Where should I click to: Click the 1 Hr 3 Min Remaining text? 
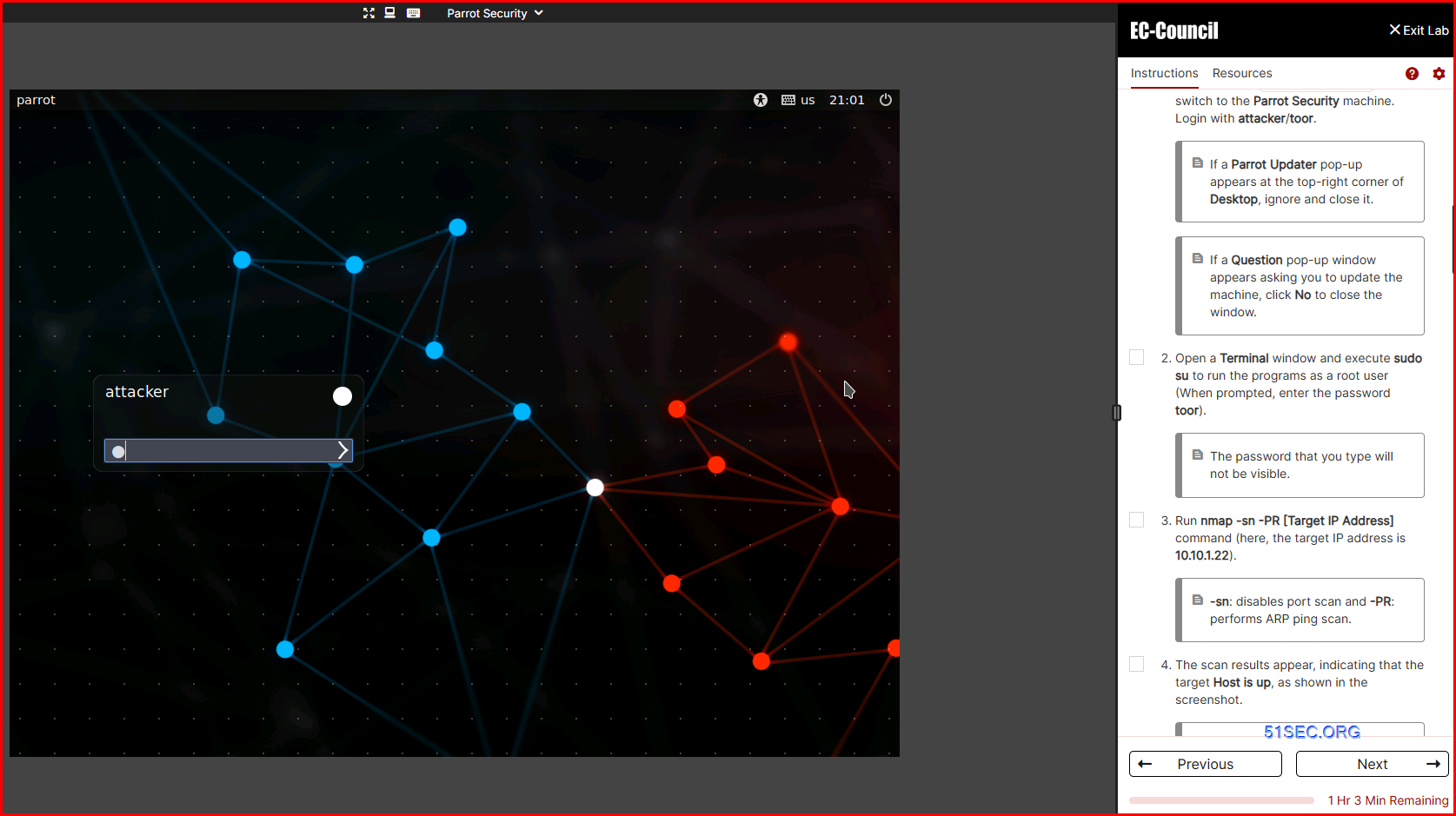(1388, 800)
